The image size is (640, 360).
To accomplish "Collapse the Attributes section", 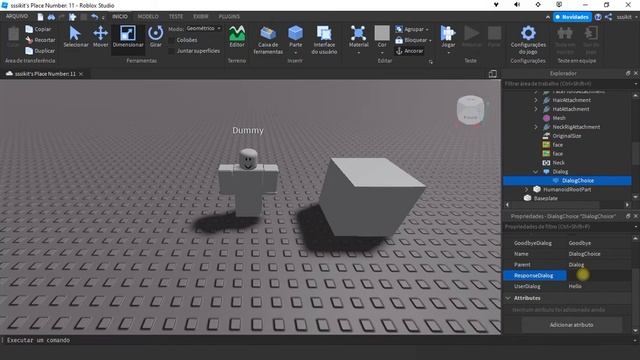I will click(508, 298).
